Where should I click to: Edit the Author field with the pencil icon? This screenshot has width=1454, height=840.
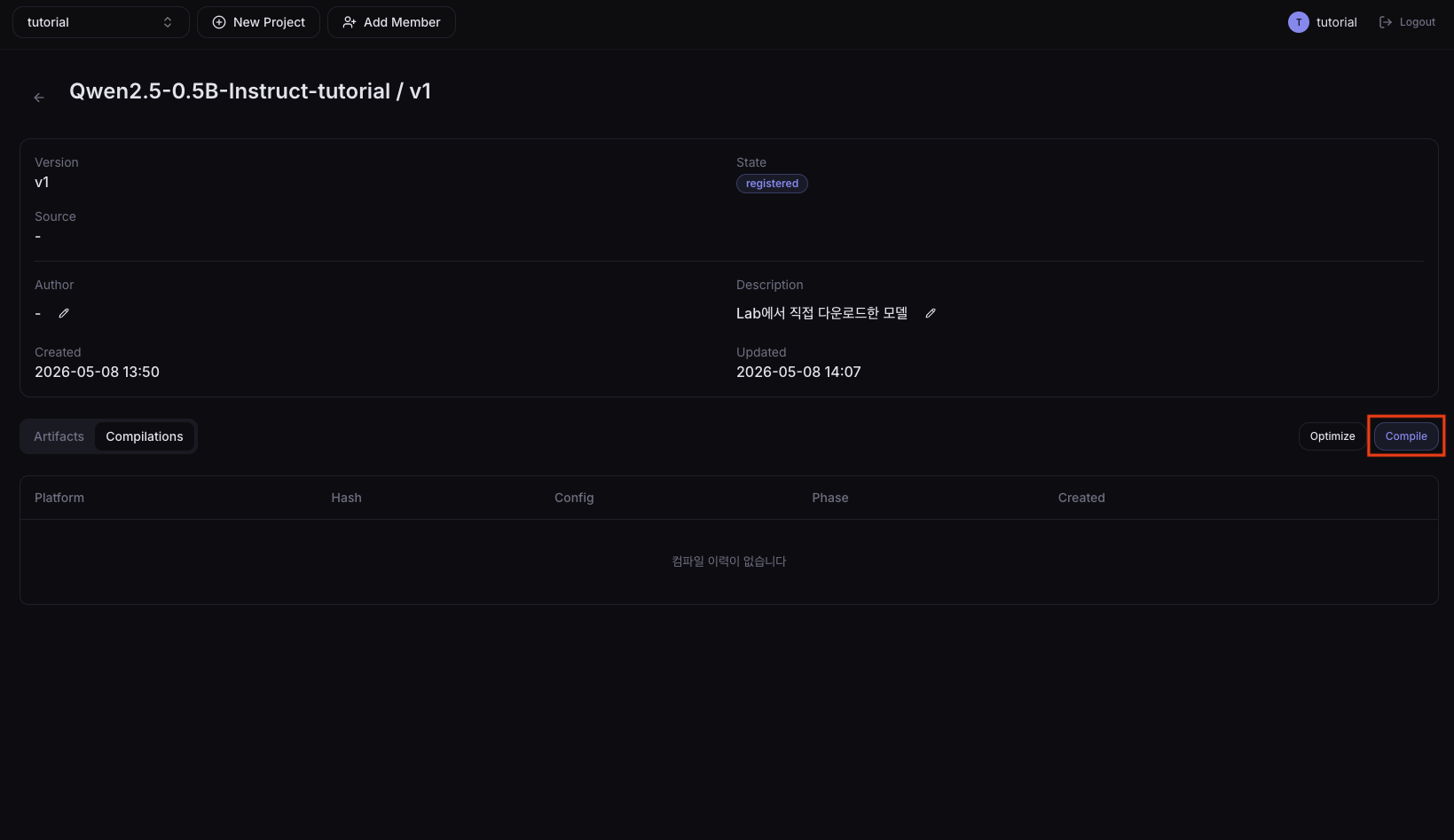64,313
